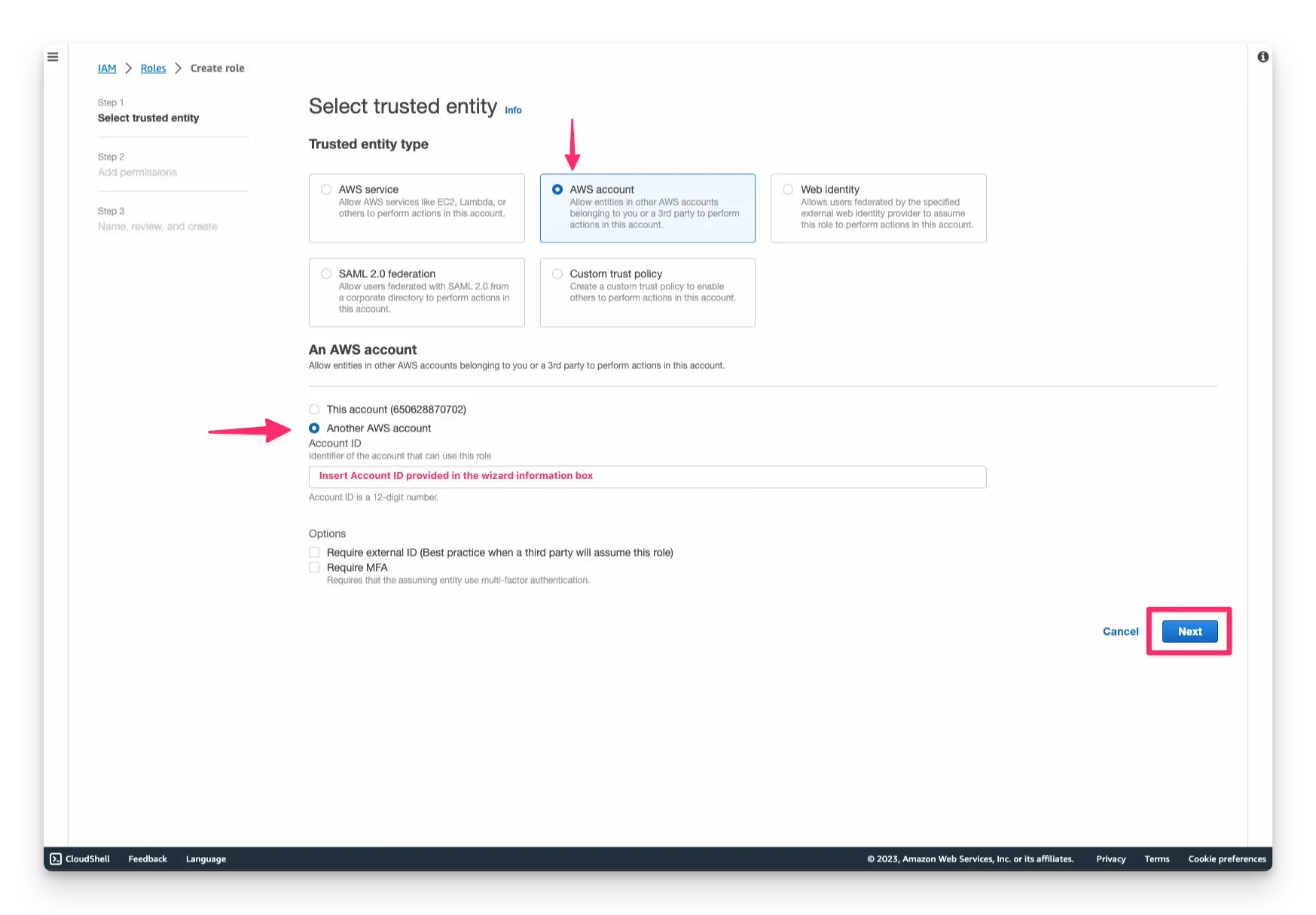The image size is (1316, 915).
Task: Click the info icon in top-right corner
Action: point(1263,56)
